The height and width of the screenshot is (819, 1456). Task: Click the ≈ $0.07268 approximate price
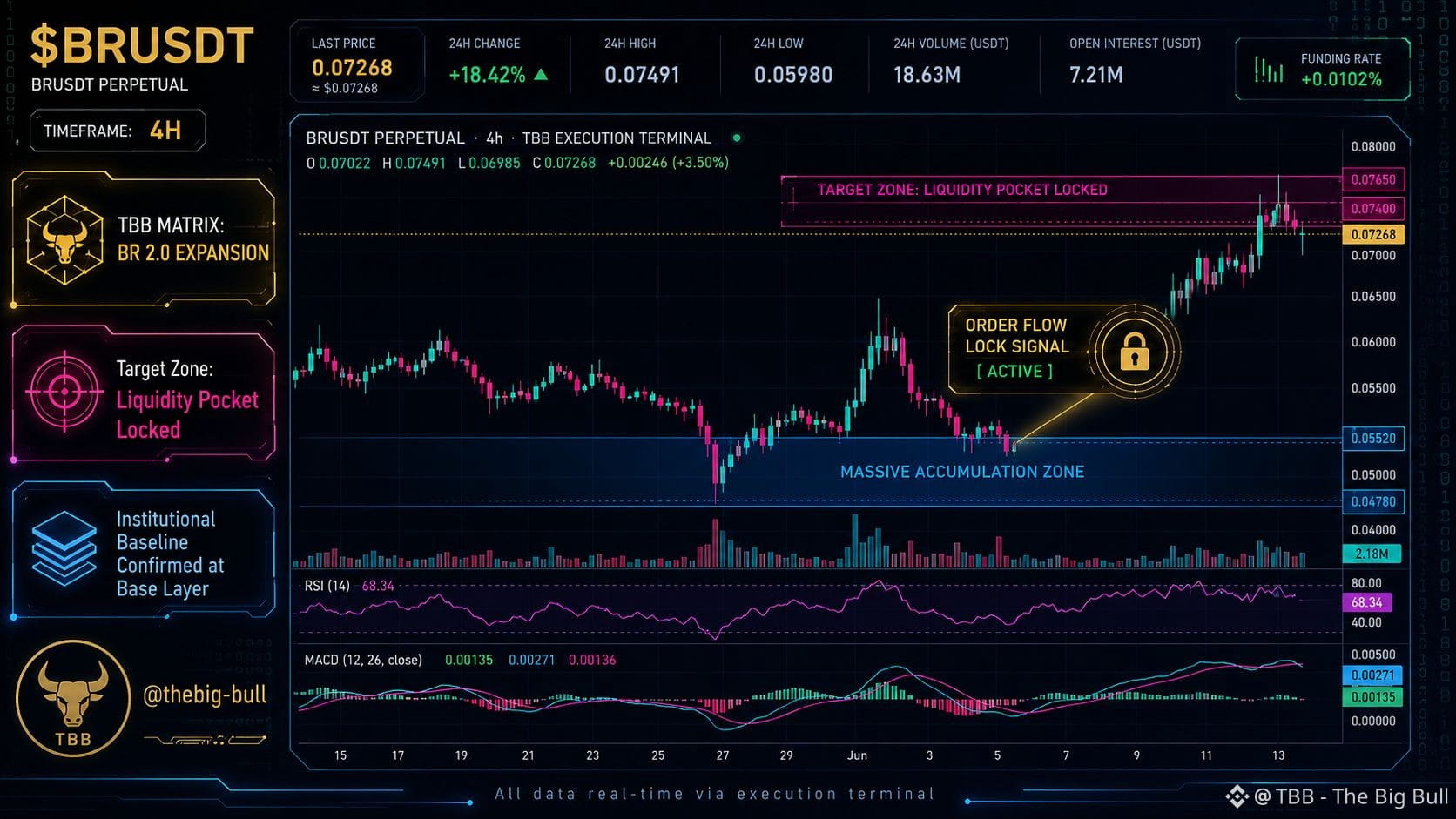pos(345,88)
